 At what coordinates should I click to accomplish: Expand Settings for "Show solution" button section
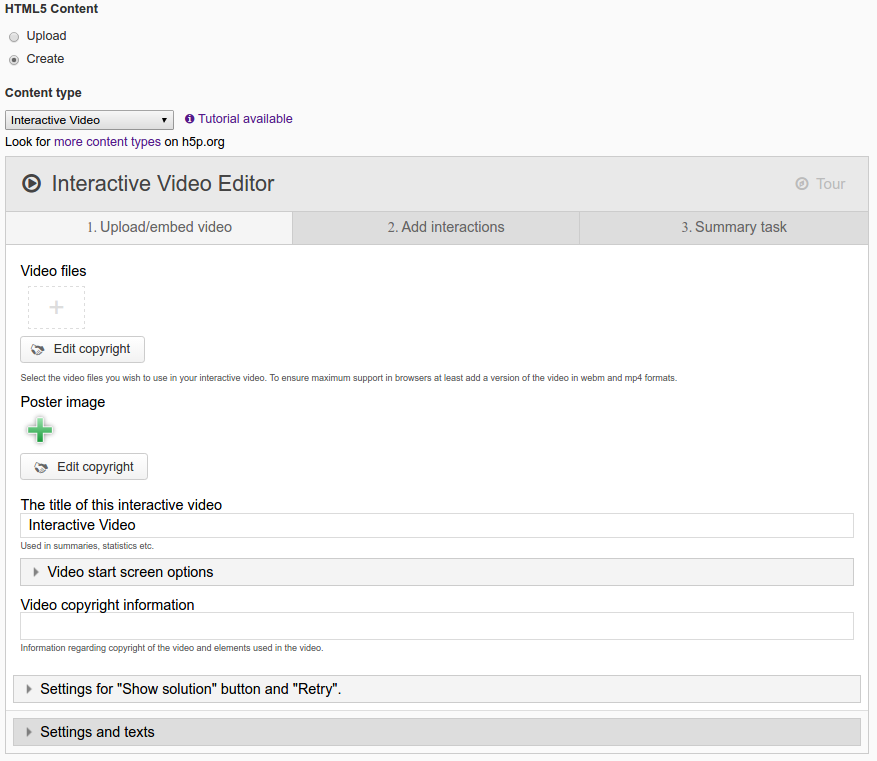point(437,689)
